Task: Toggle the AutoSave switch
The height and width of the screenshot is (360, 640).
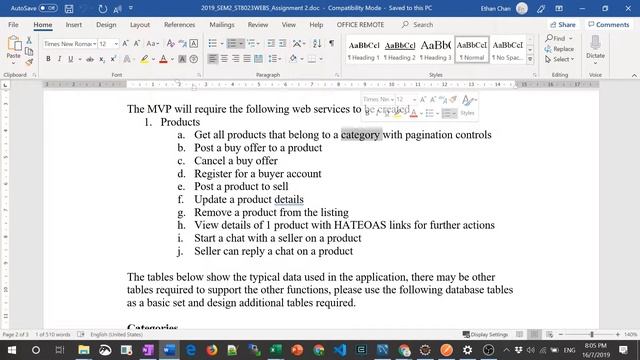Action: [48, 8]
